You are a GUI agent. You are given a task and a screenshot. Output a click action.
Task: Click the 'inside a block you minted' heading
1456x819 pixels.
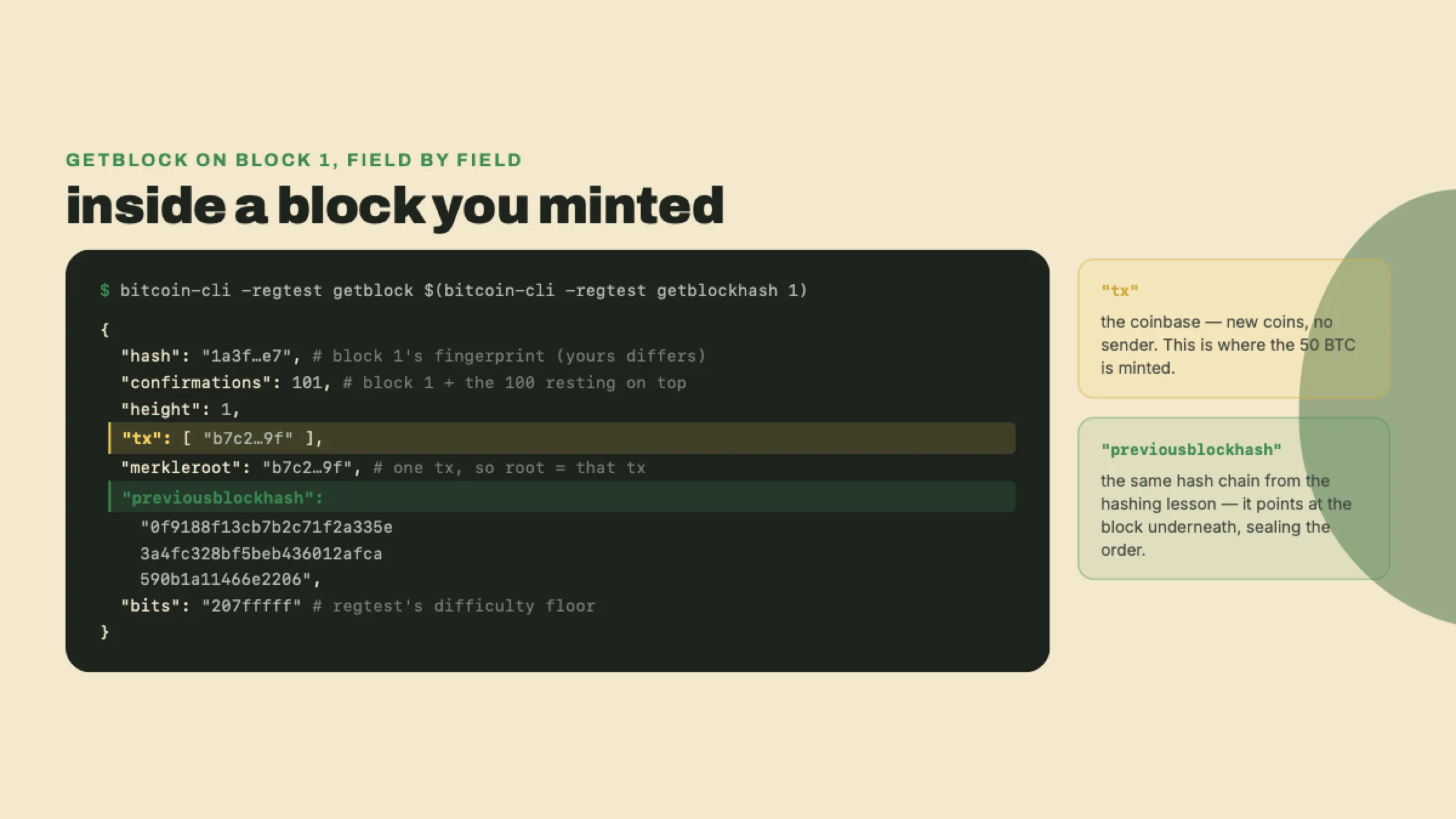(395, 207)
